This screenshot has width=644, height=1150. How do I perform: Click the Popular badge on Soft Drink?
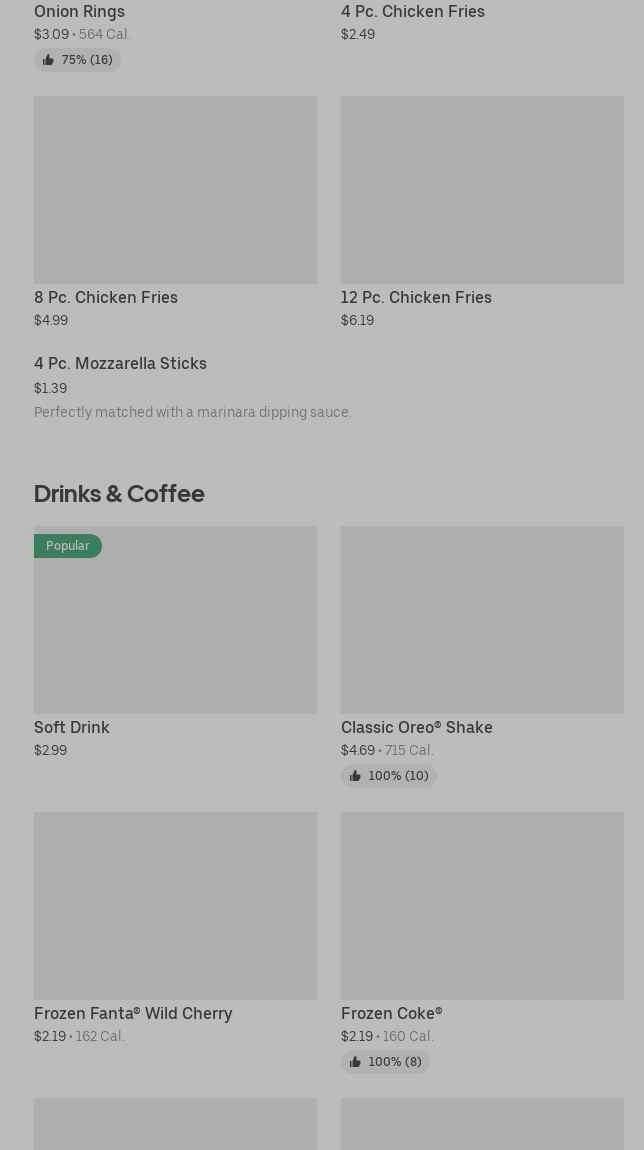coord(68,546)
